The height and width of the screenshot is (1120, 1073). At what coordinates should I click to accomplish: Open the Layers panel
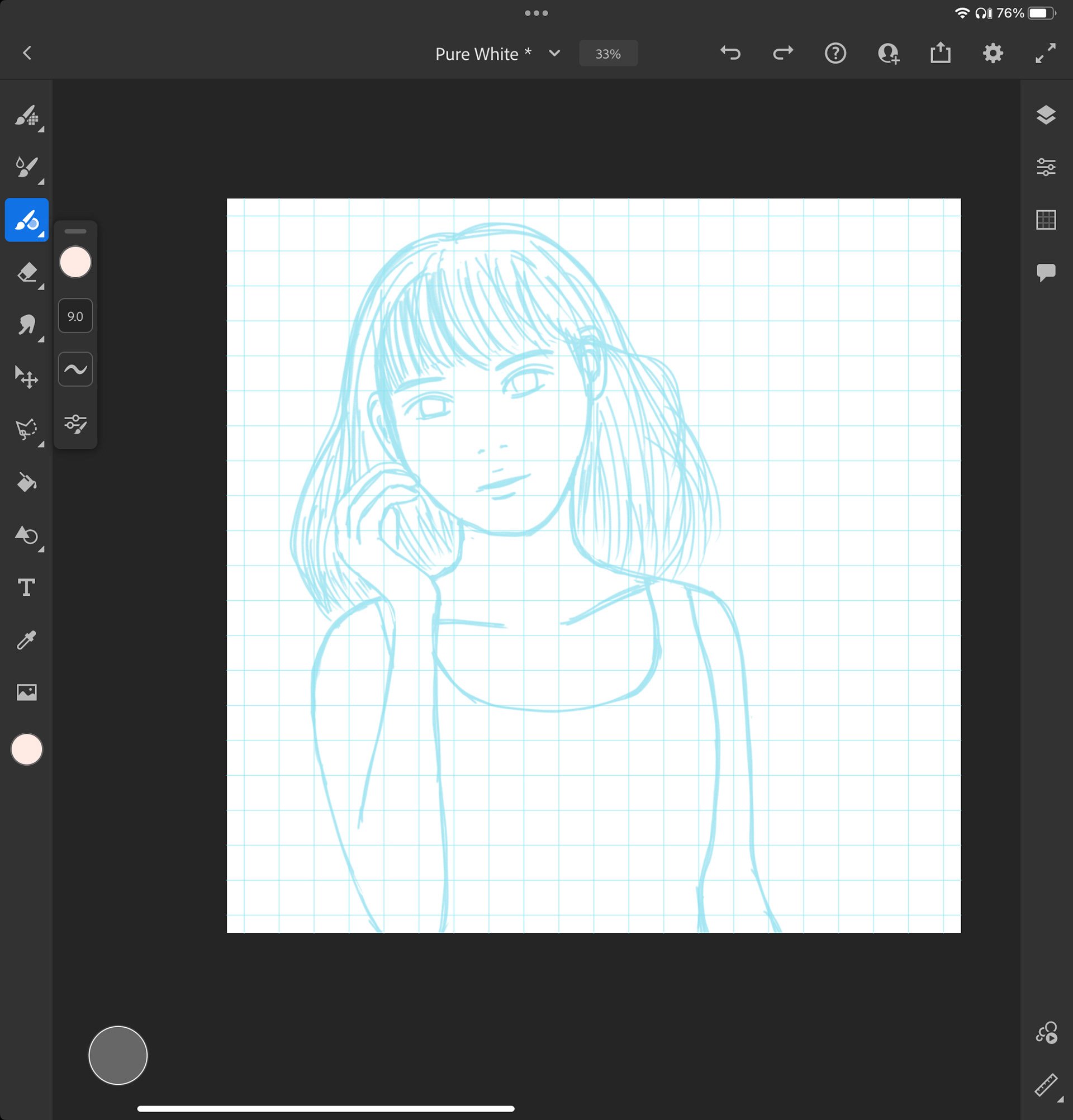coord(1045,115)
